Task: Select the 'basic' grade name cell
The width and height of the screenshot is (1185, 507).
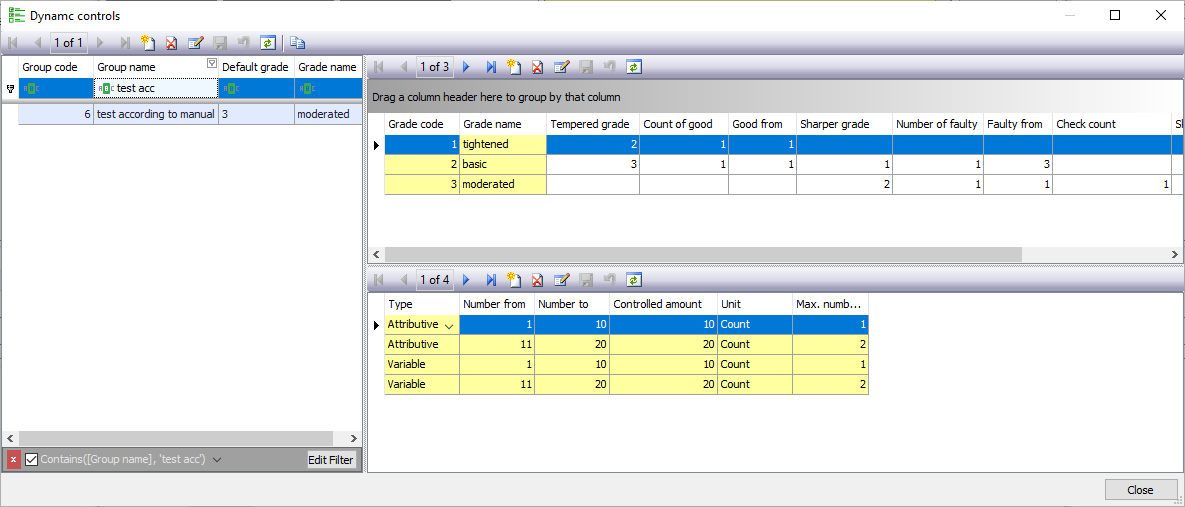Action: [x=503, y=164]
